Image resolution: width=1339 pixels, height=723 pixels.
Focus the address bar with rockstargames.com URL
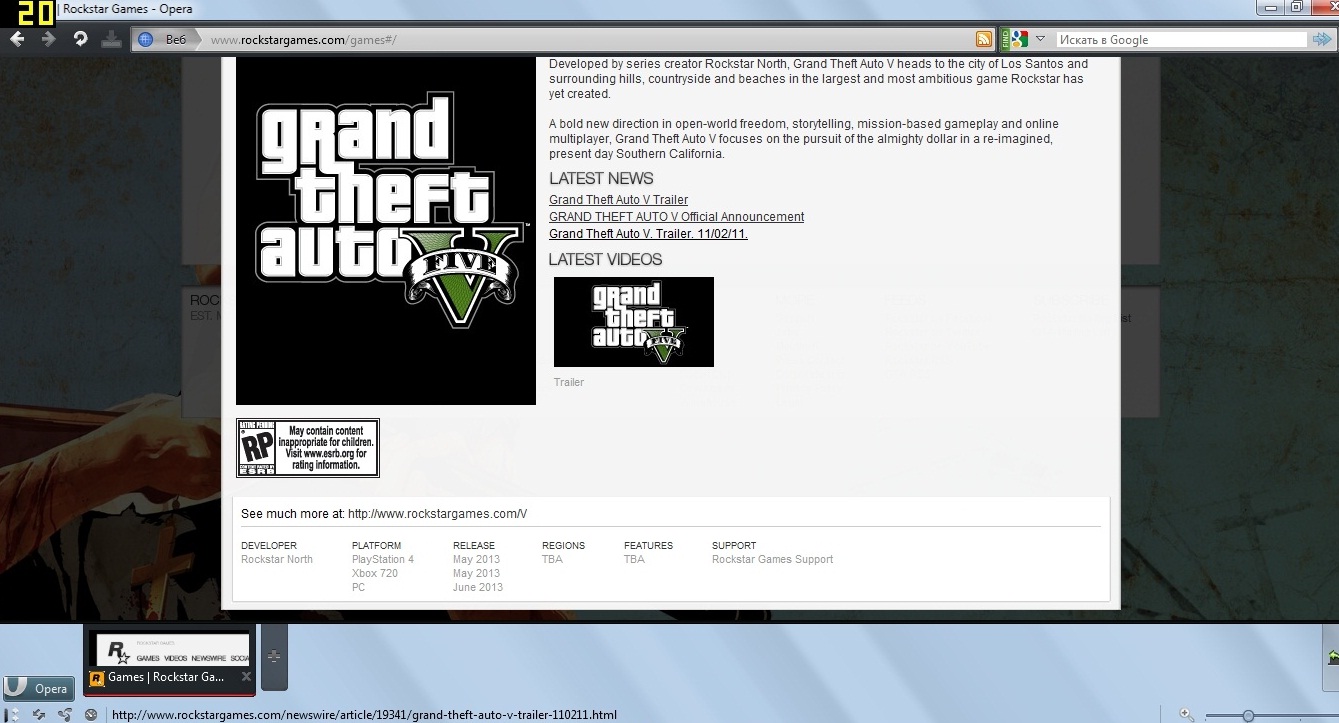(x=587, y=40)
